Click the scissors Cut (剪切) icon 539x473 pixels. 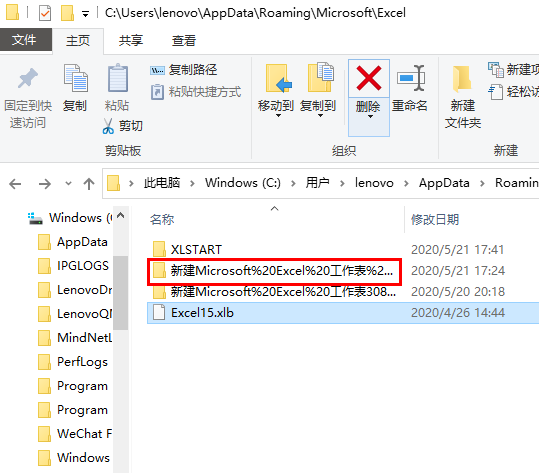(108, 126)
